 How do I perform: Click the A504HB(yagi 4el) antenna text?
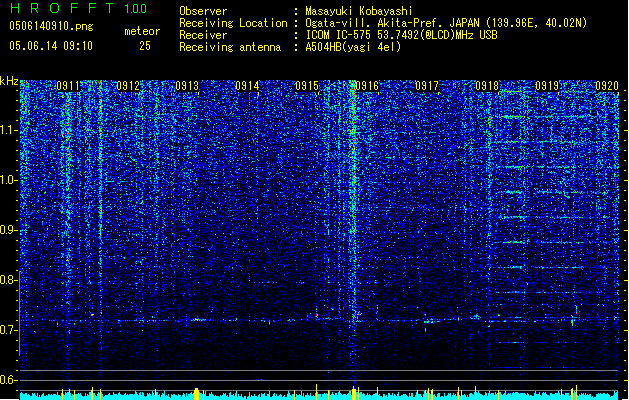[x=353, y=47]
